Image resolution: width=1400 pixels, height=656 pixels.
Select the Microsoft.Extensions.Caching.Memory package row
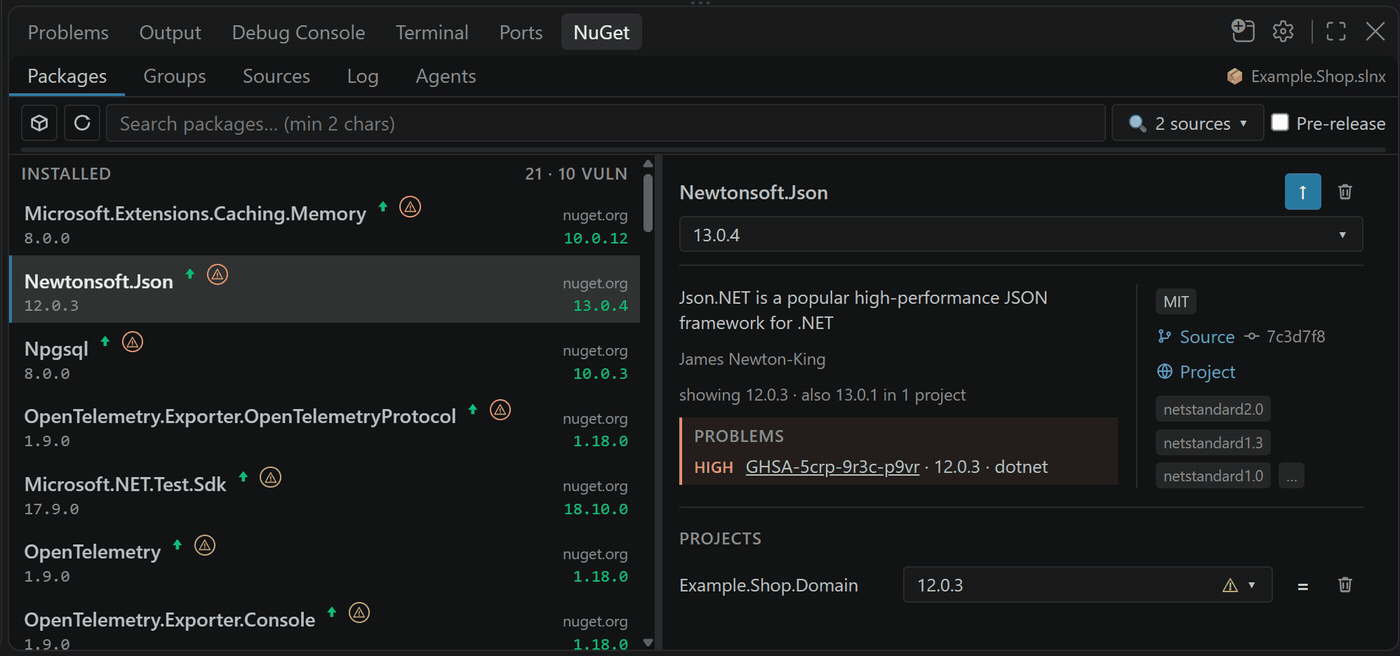click(325, 222)
